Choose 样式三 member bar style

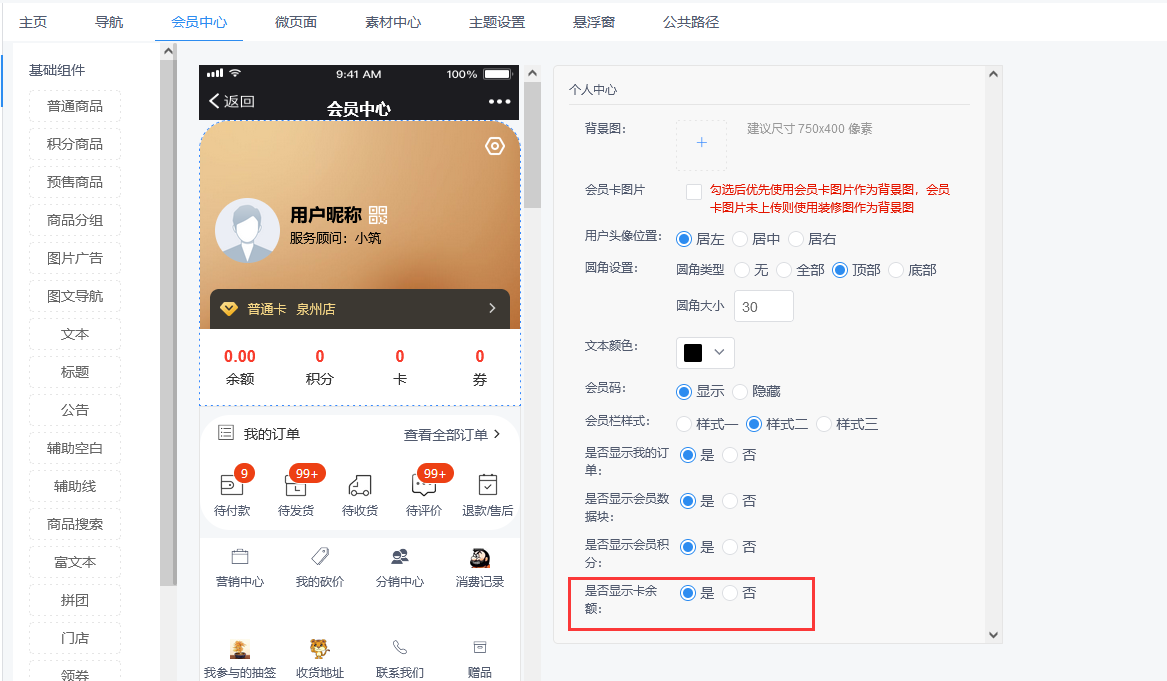click(x=823, y=424)
